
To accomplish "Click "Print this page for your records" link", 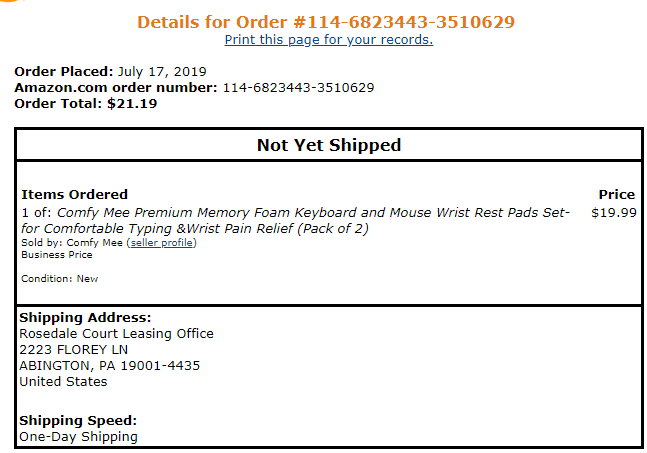I will click(328, 40).
